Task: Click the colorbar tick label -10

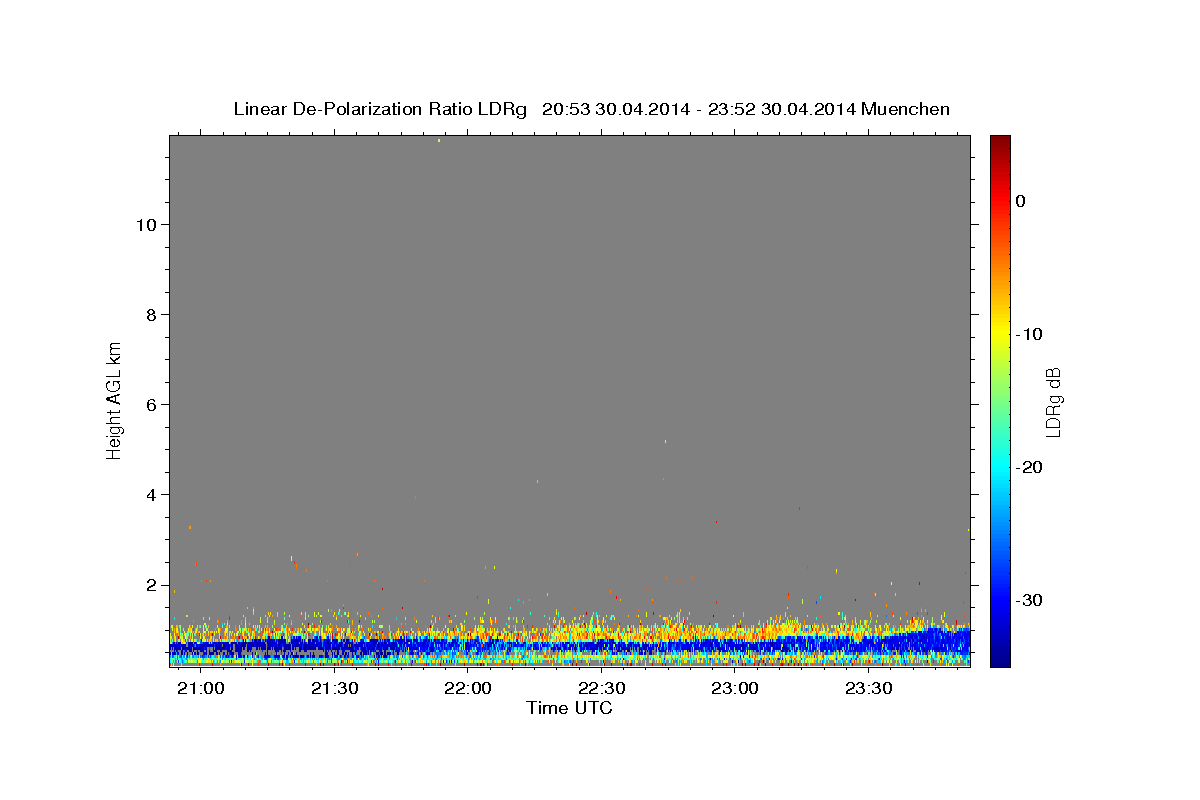Action: 1029,334
